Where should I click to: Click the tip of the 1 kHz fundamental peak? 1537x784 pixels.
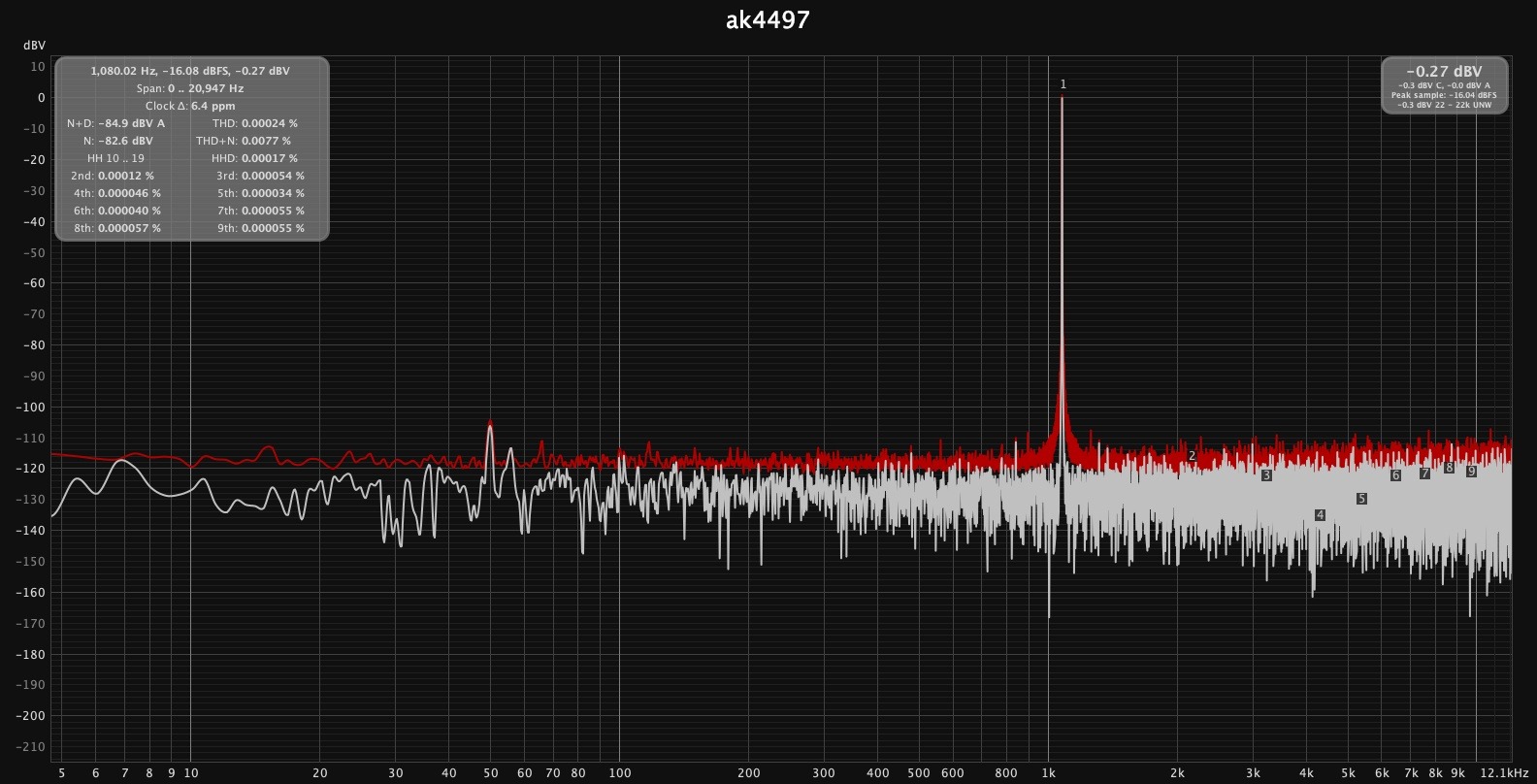[1063, 98]
